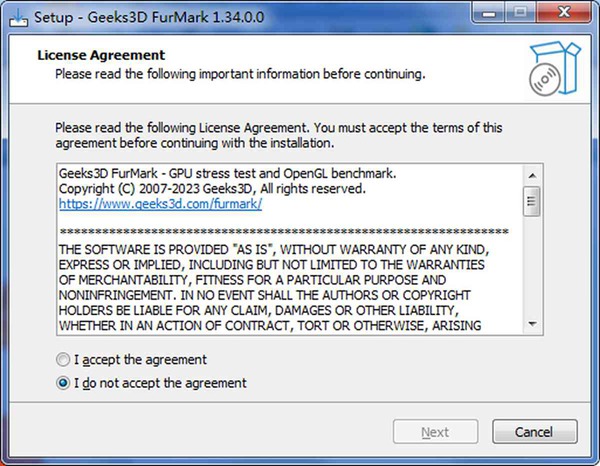Select "I accept the agreement" option
The height and width of the screenshot is (466, 600).
pyautogui.click(x=66, y=359)
